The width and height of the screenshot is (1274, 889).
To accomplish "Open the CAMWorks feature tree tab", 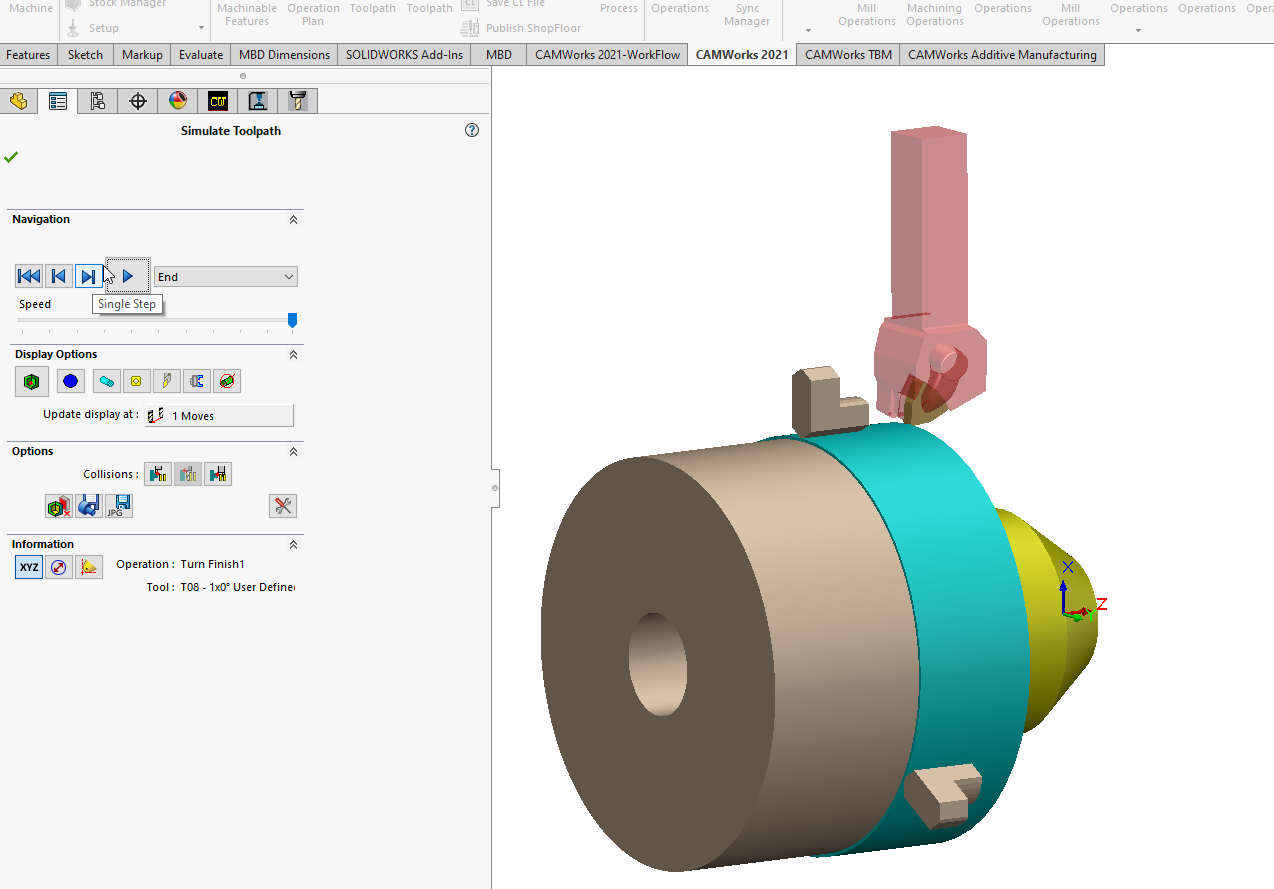I will (218, 101).
